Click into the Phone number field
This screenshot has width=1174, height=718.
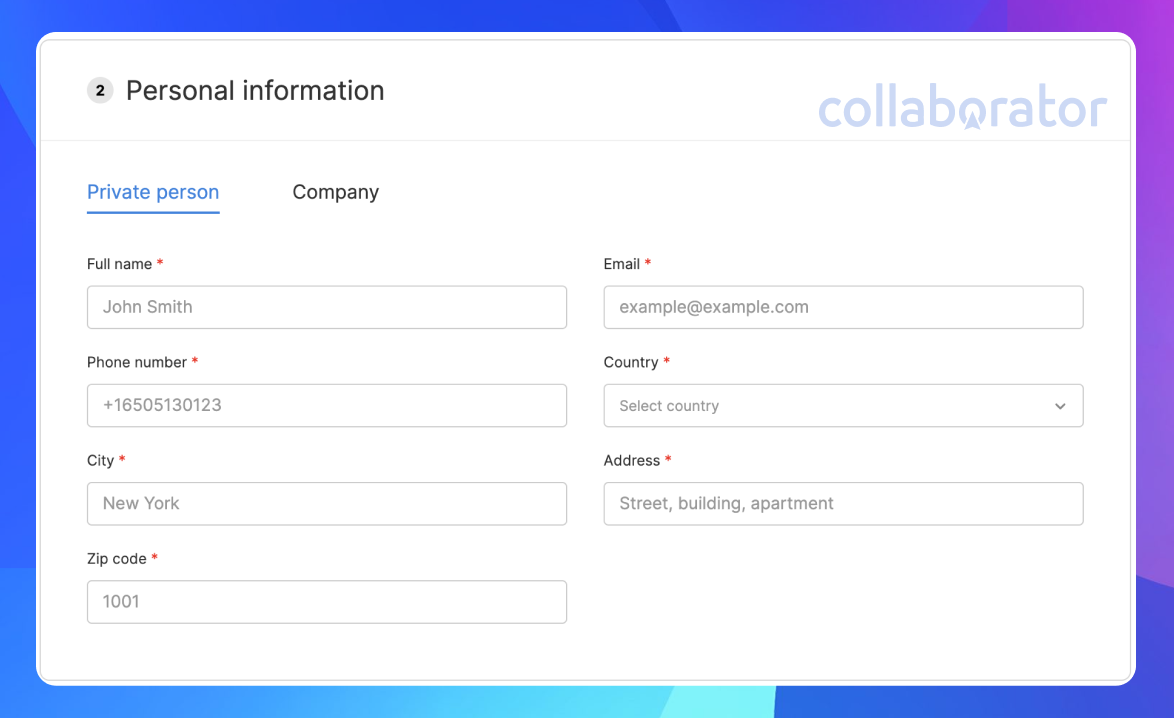[x=326, y=406]
